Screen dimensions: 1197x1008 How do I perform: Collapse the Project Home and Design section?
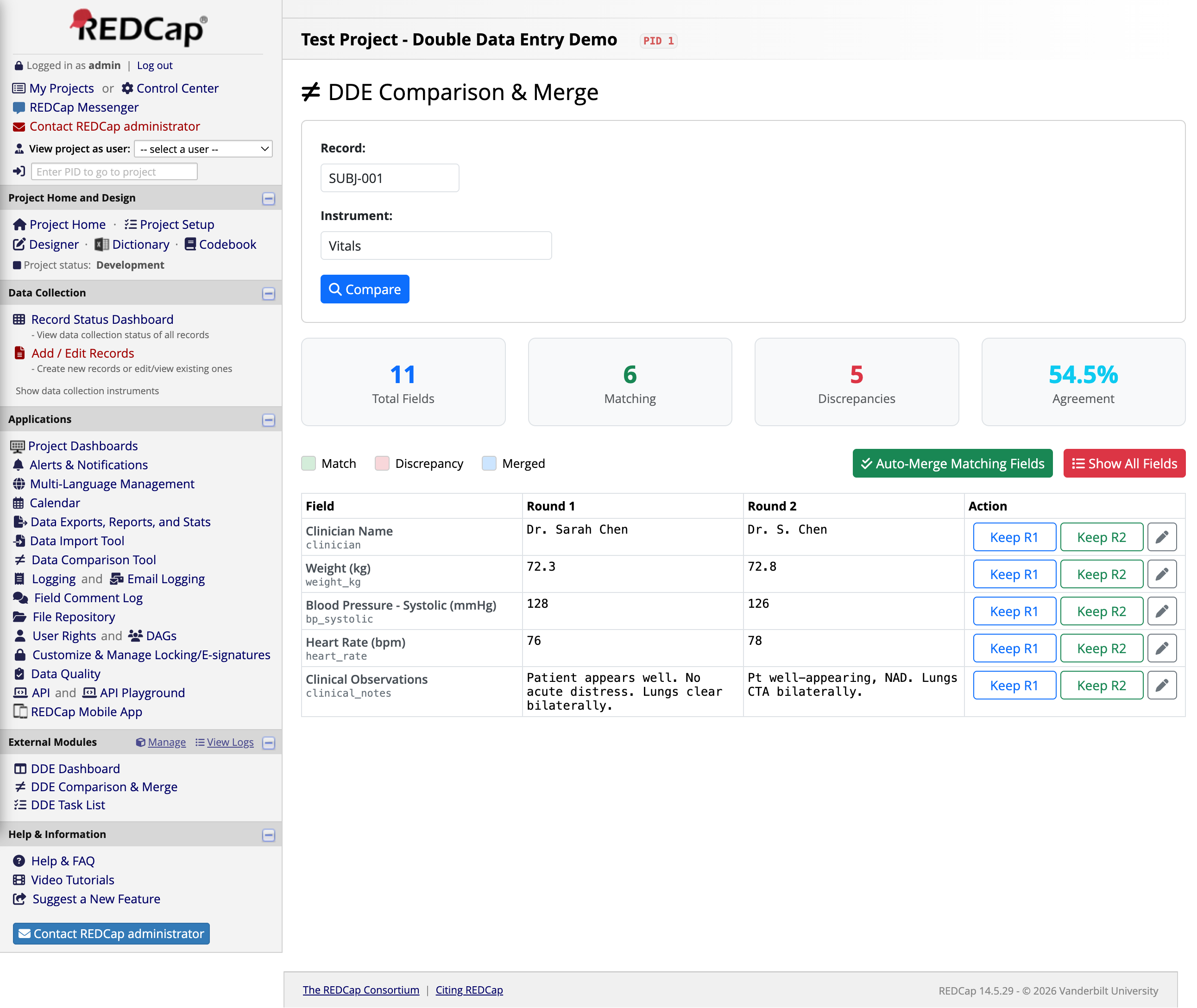[269, 199]
